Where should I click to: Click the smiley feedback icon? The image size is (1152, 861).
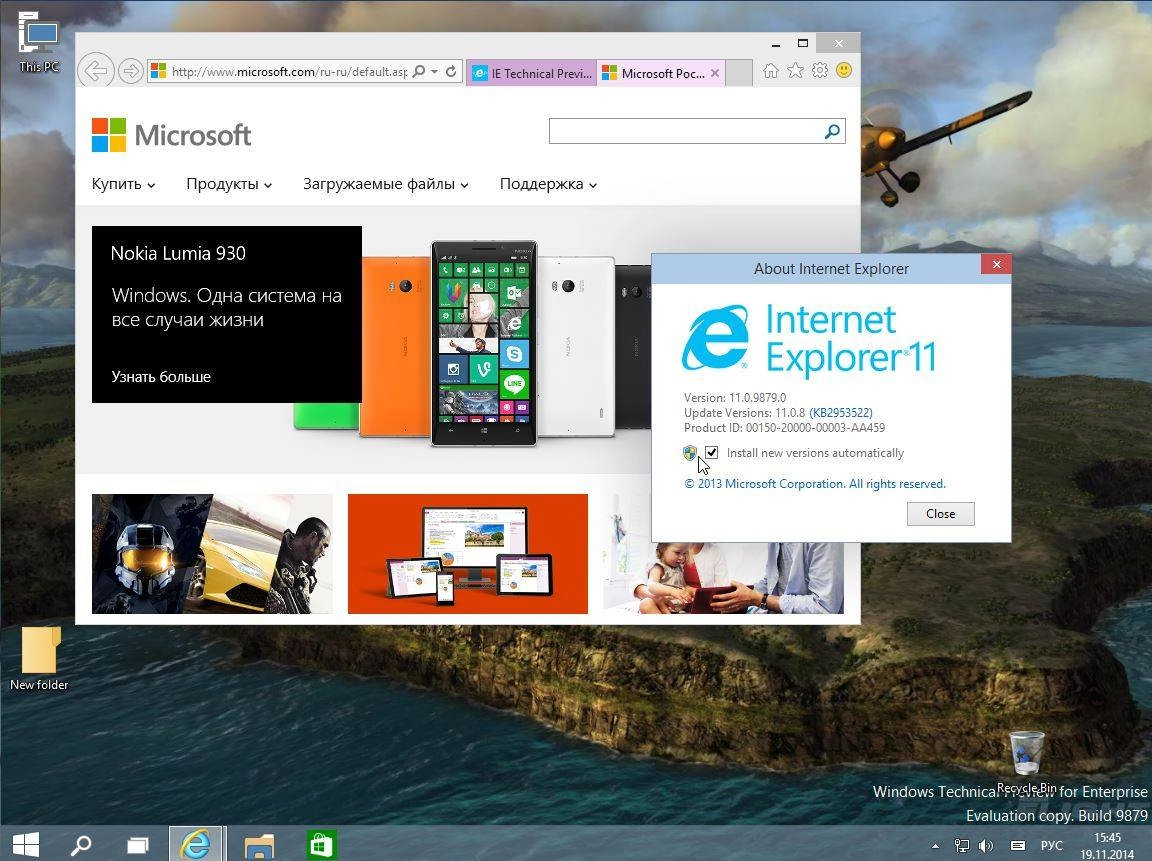844,71
